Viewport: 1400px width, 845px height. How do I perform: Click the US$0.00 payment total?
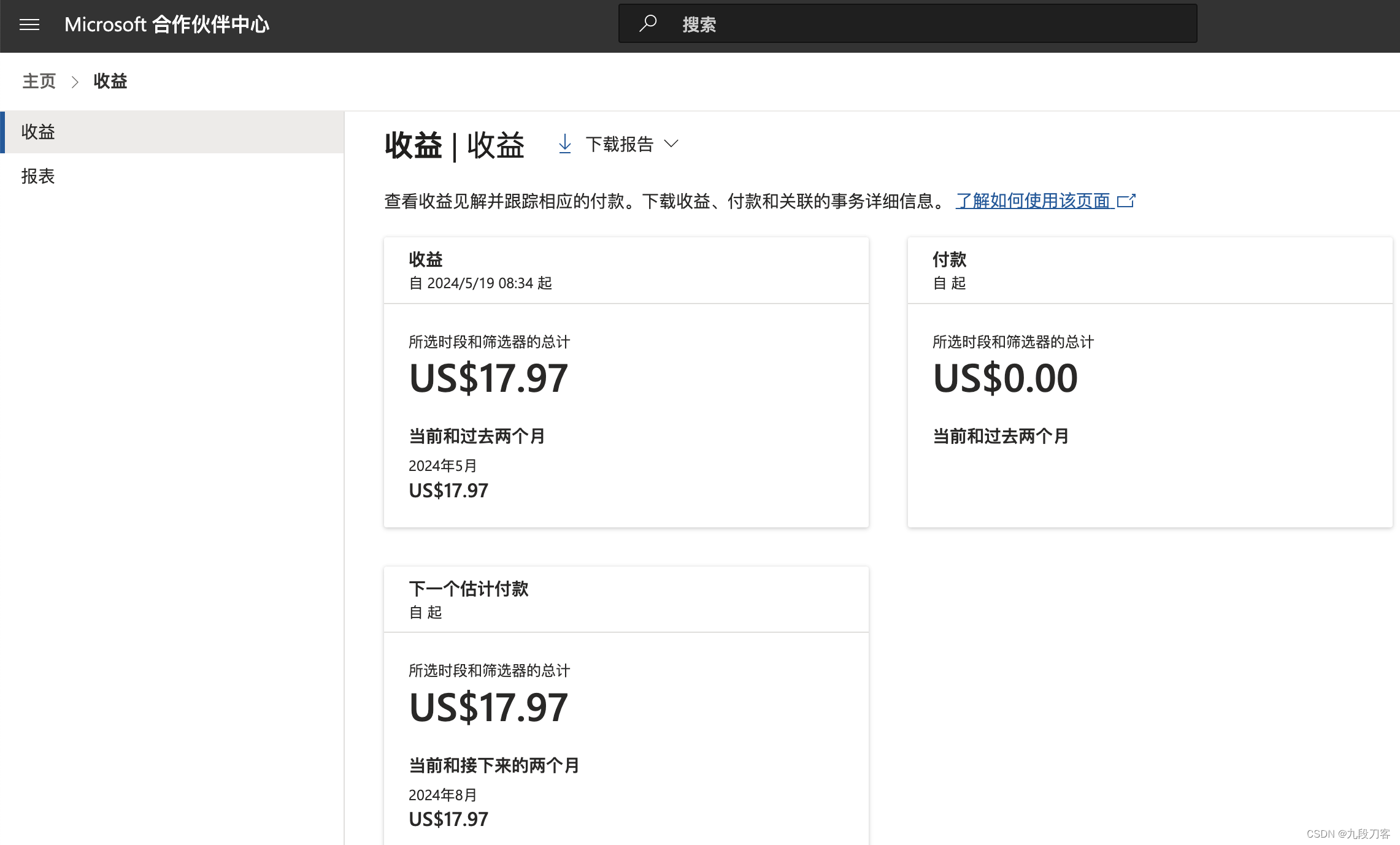click(1005, 378)
